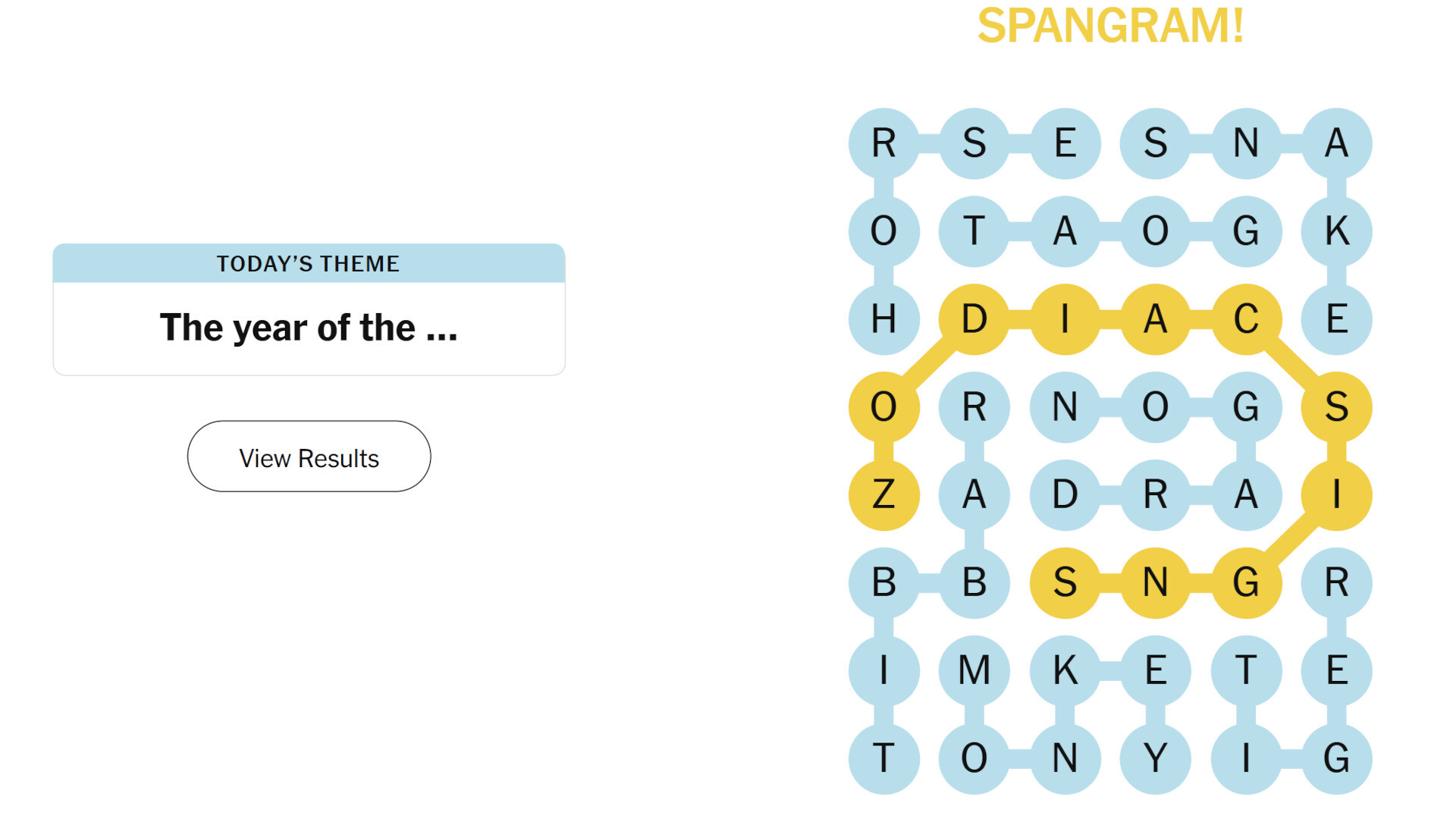The image size is (1456, 819).
Task: Click the yellow letter G tile
Action: point(1246,582)
